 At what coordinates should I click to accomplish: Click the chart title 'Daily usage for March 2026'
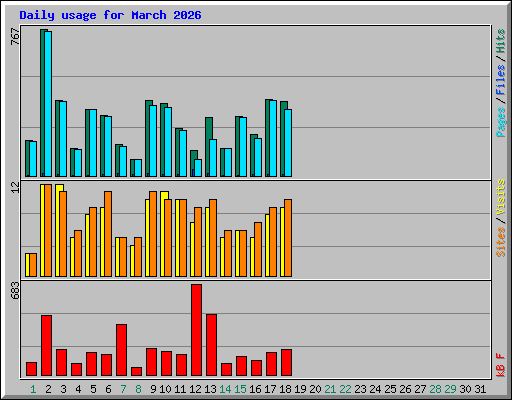coord(110,15)
